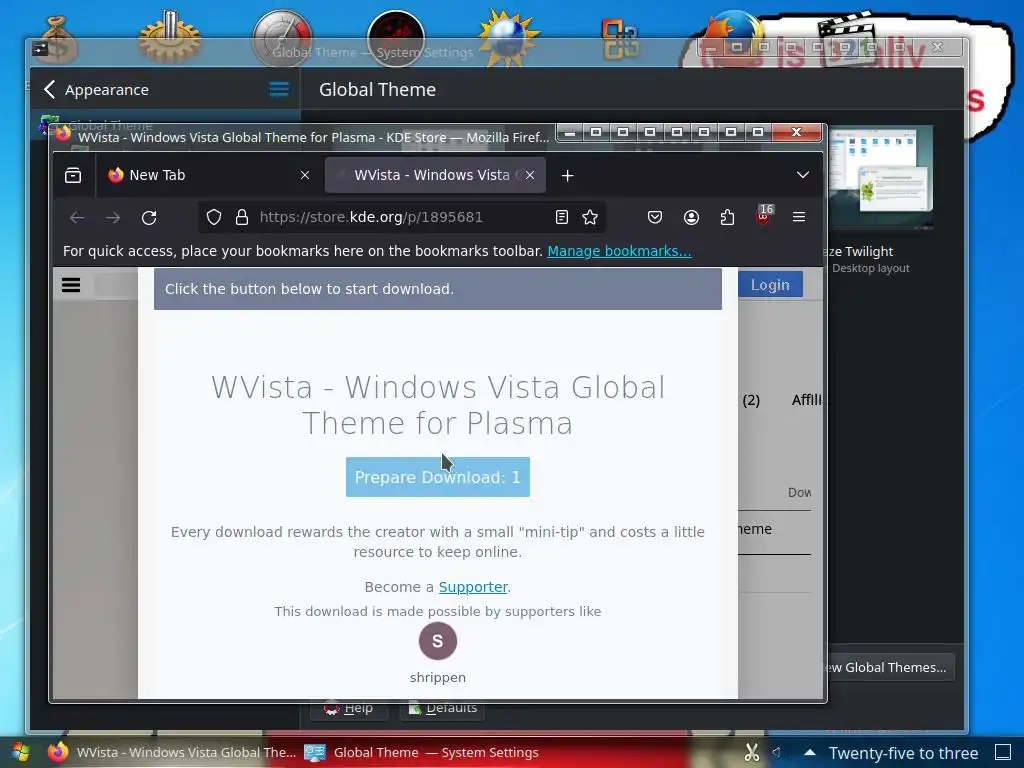Open the sun and globe desktop icon
The height and width of the screenshot is (768, 1024).
coord(508,38)
